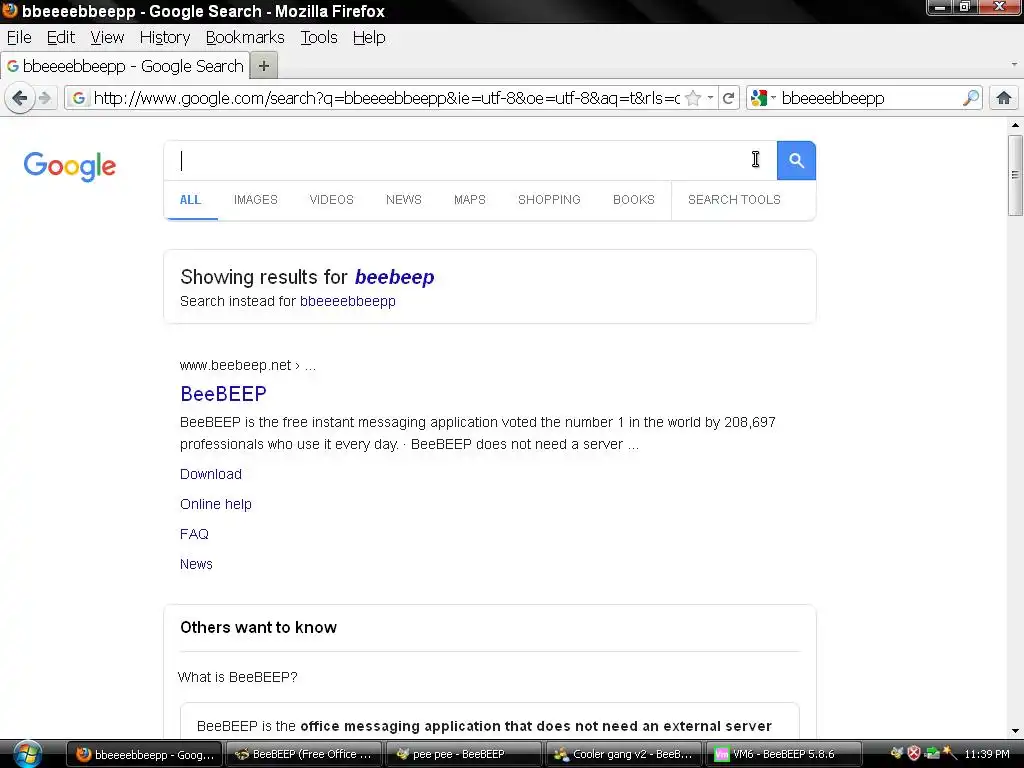This screenshot has width=1024, height=768.
Task: Open the FAQ sitelink
Action: click(x=194, y=534)
